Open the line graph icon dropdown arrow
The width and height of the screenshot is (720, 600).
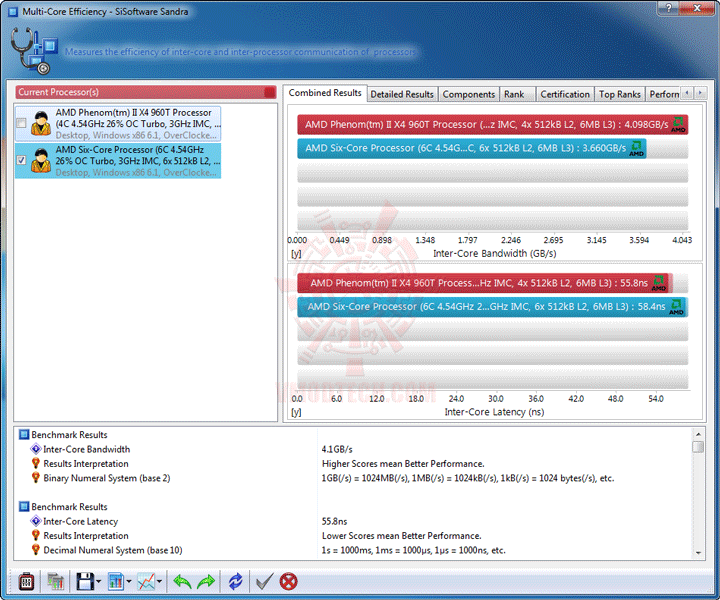tap(159, 582)
